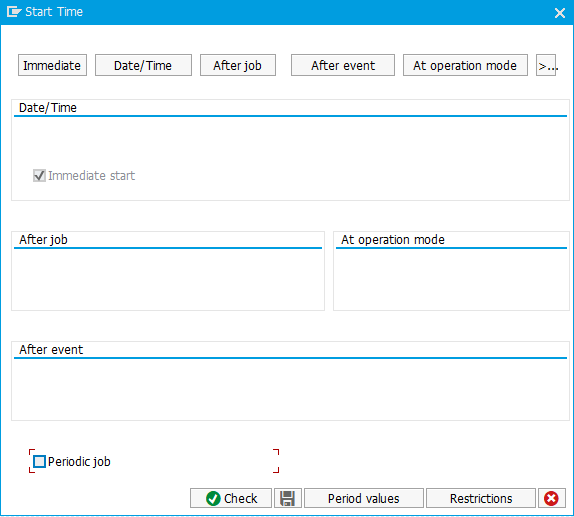Enable the Periodic job checkbox

pyautogui.click(x=39, y=461)
